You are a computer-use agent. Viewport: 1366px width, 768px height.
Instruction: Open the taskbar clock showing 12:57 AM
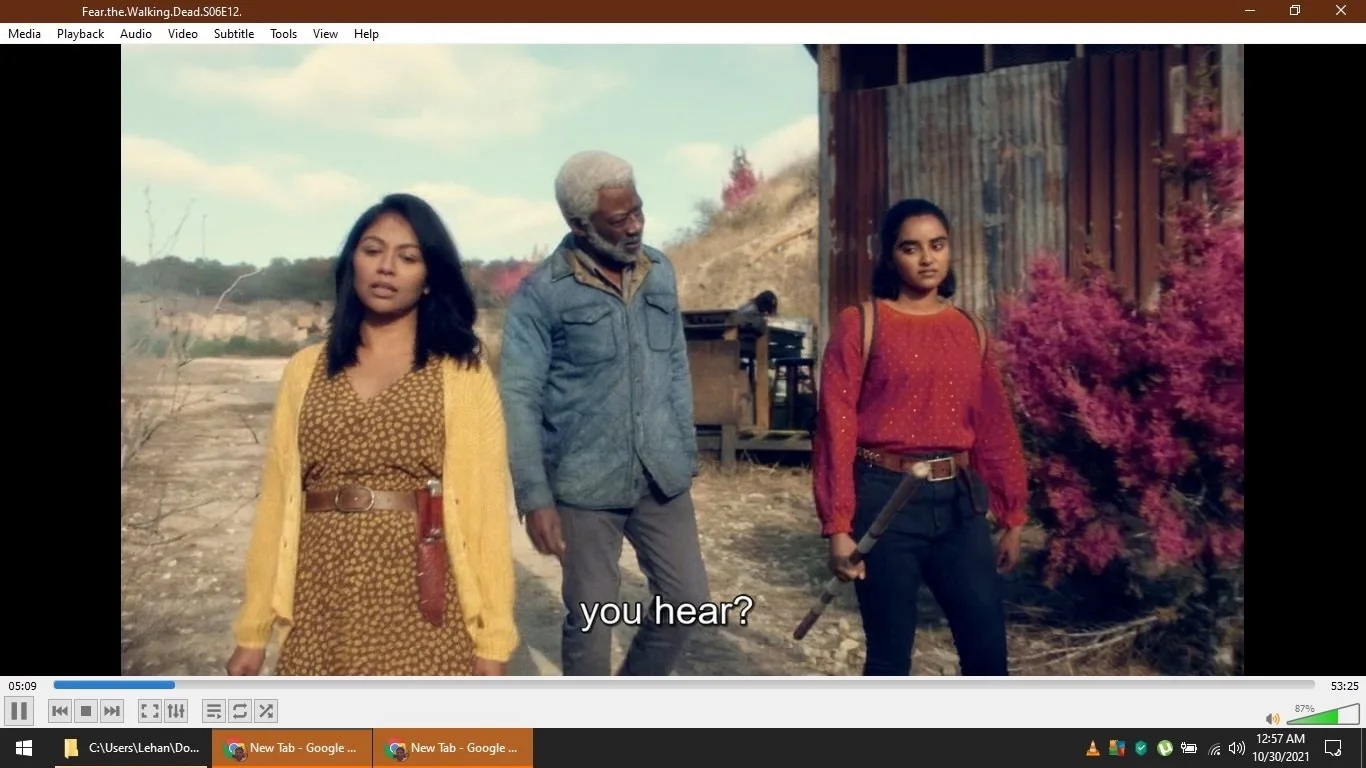pos(1281,748)
